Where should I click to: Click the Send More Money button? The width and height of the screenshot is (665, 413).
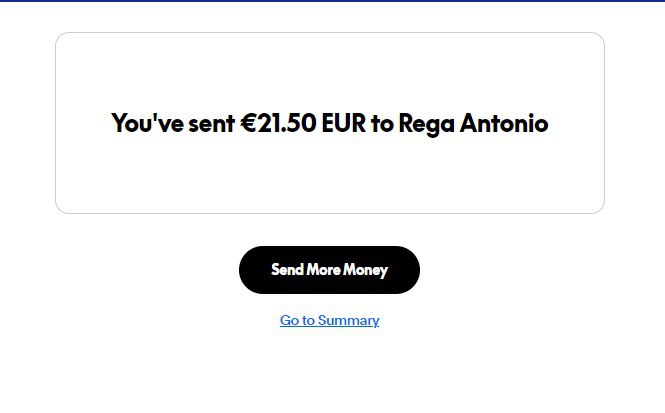click(329, 270)
